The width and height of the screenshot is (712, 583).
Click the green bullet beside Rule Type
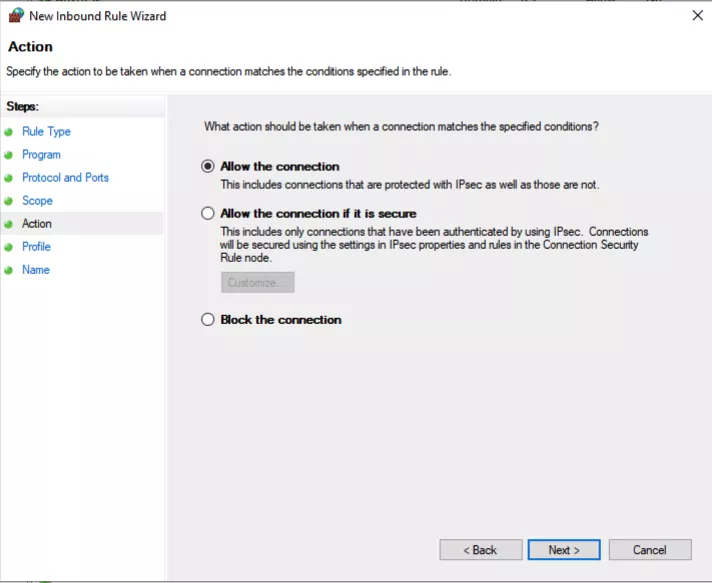pyautogui.click(x=9, y=132)
